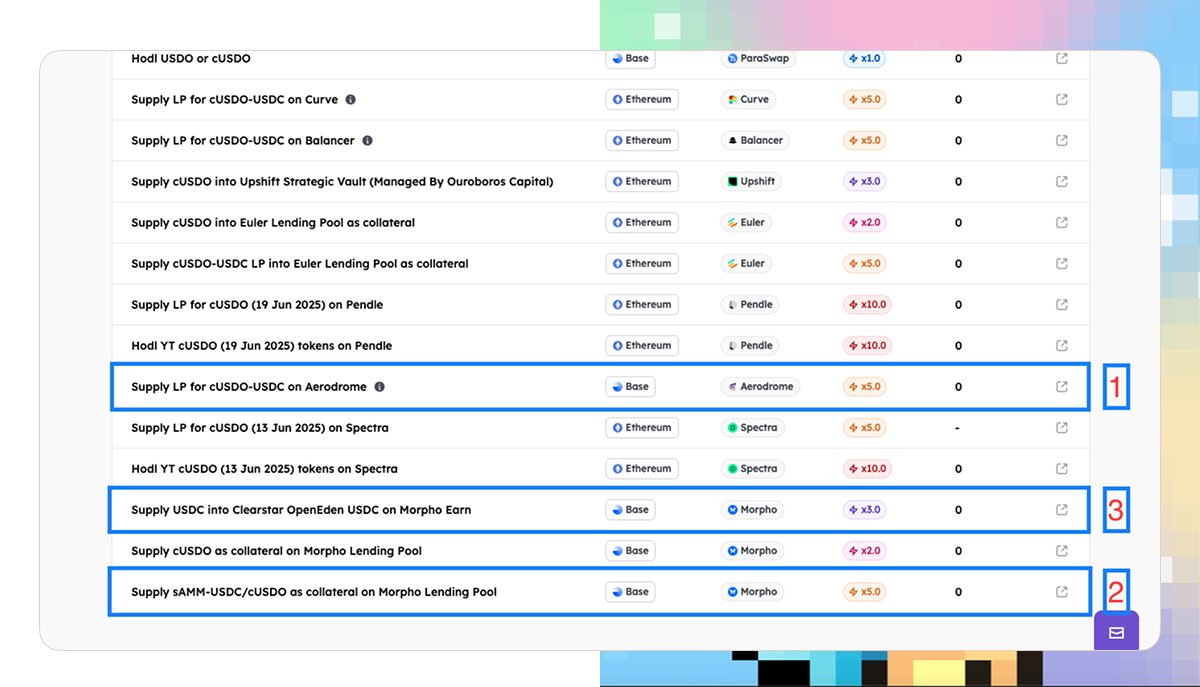The image size is (1200, 687).
Task: Open external link for the Aerodrome LP row
Action: (x=1062, y=386)
